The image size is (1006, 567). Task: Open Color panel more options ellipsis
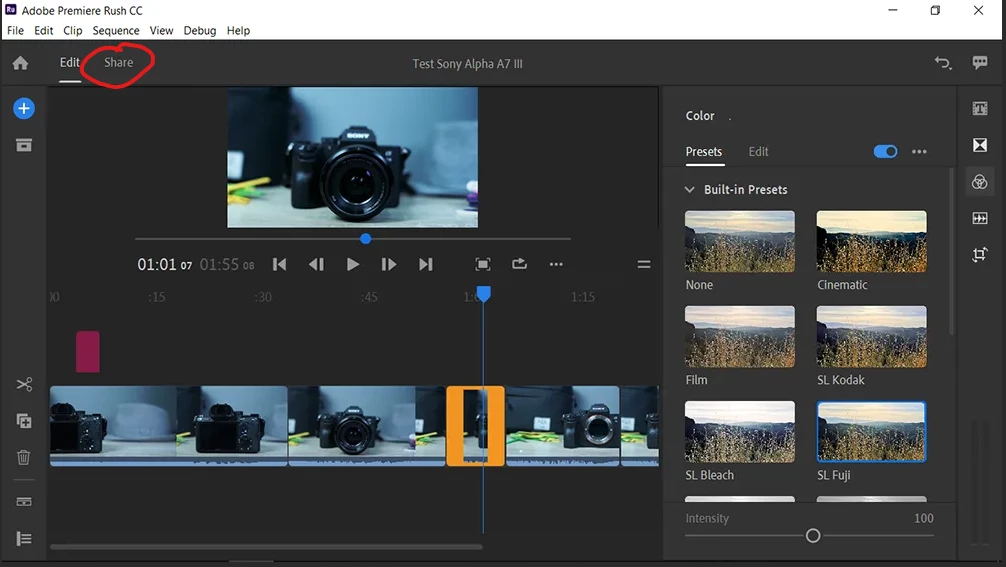919,152
